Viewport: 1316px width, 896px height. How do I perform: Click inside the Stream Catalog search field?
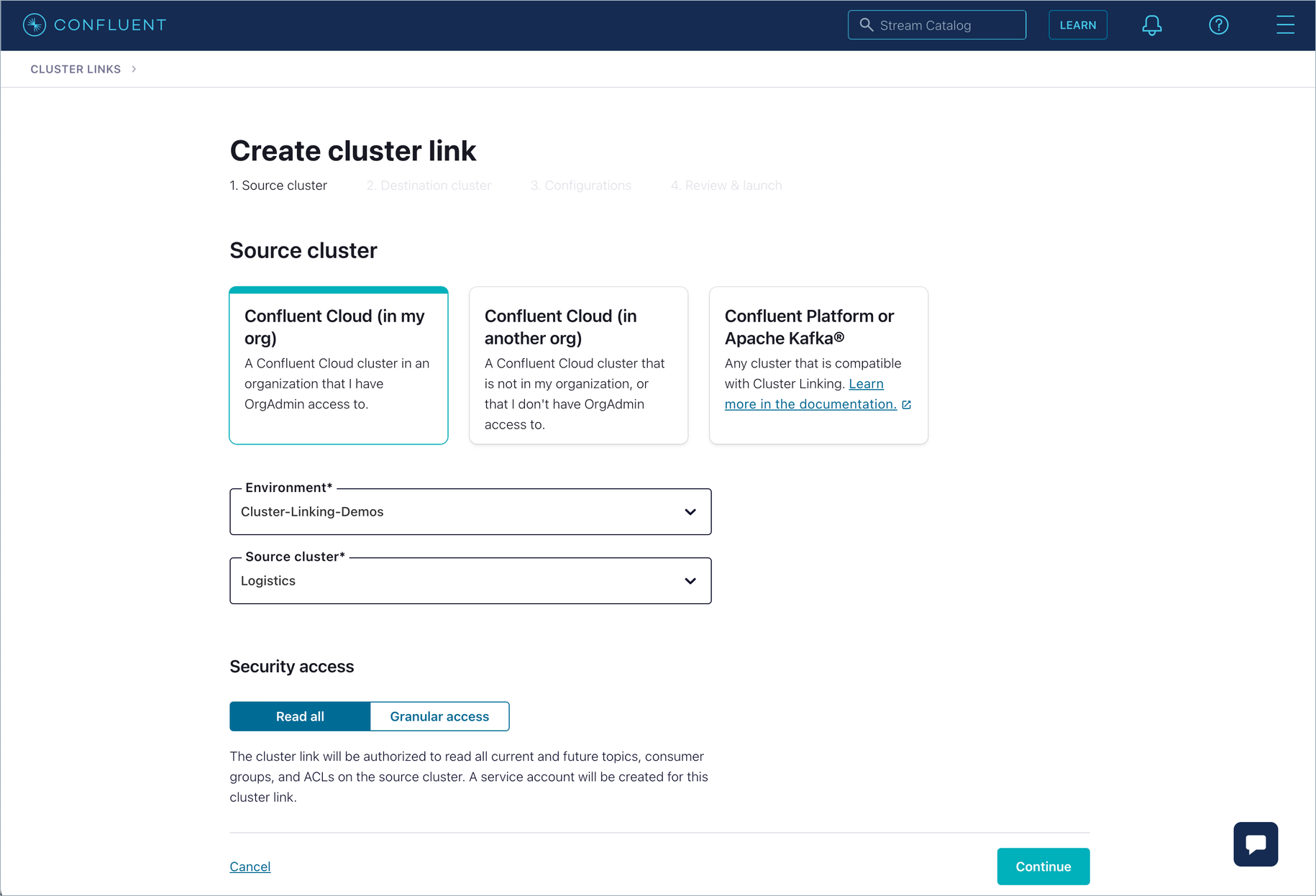[935, 24]
